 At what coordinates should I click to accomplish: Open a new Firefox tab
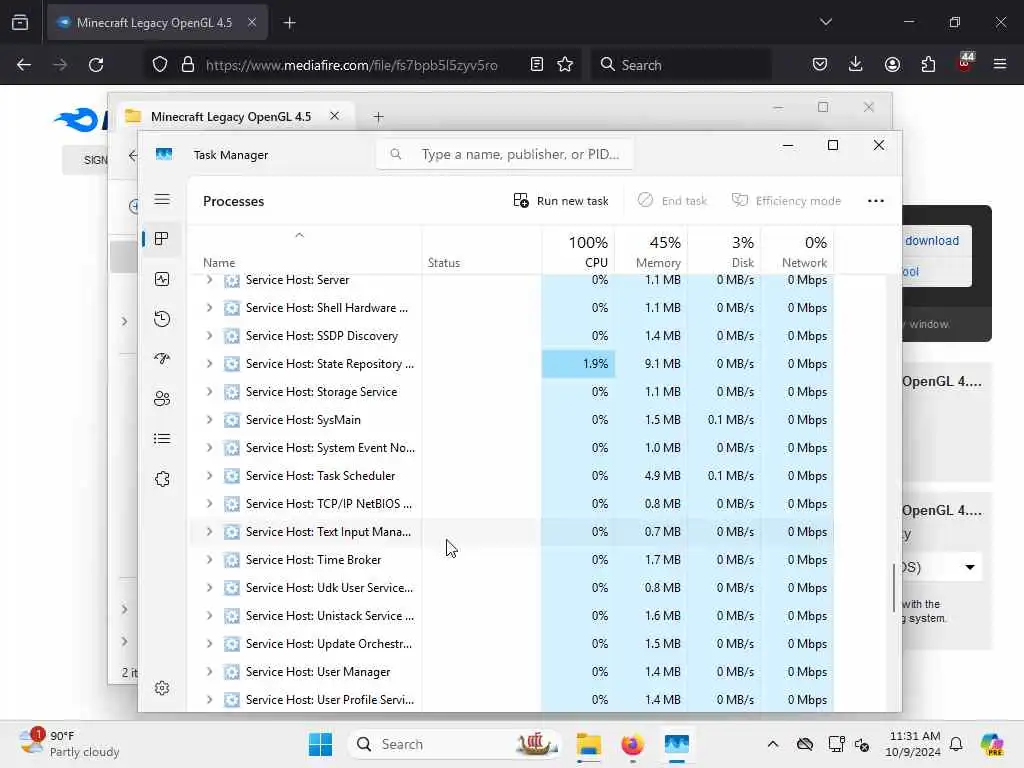click(289, 23)
